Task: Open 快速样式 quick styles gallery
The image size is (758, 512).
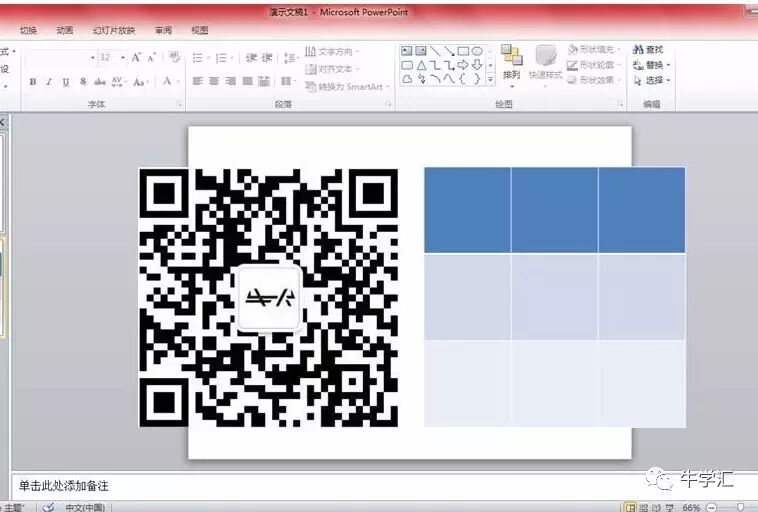Action: point(545,67)
